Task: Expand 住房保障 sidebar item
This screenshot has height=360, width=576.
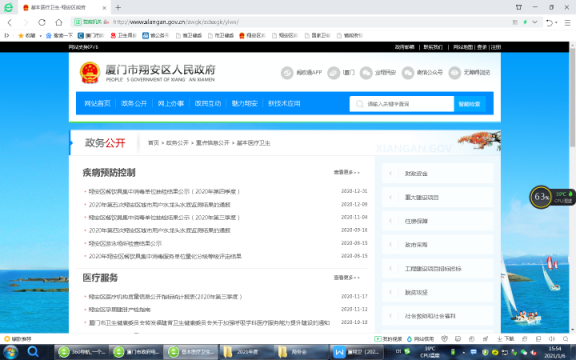Action: click(x=438, y=221)
